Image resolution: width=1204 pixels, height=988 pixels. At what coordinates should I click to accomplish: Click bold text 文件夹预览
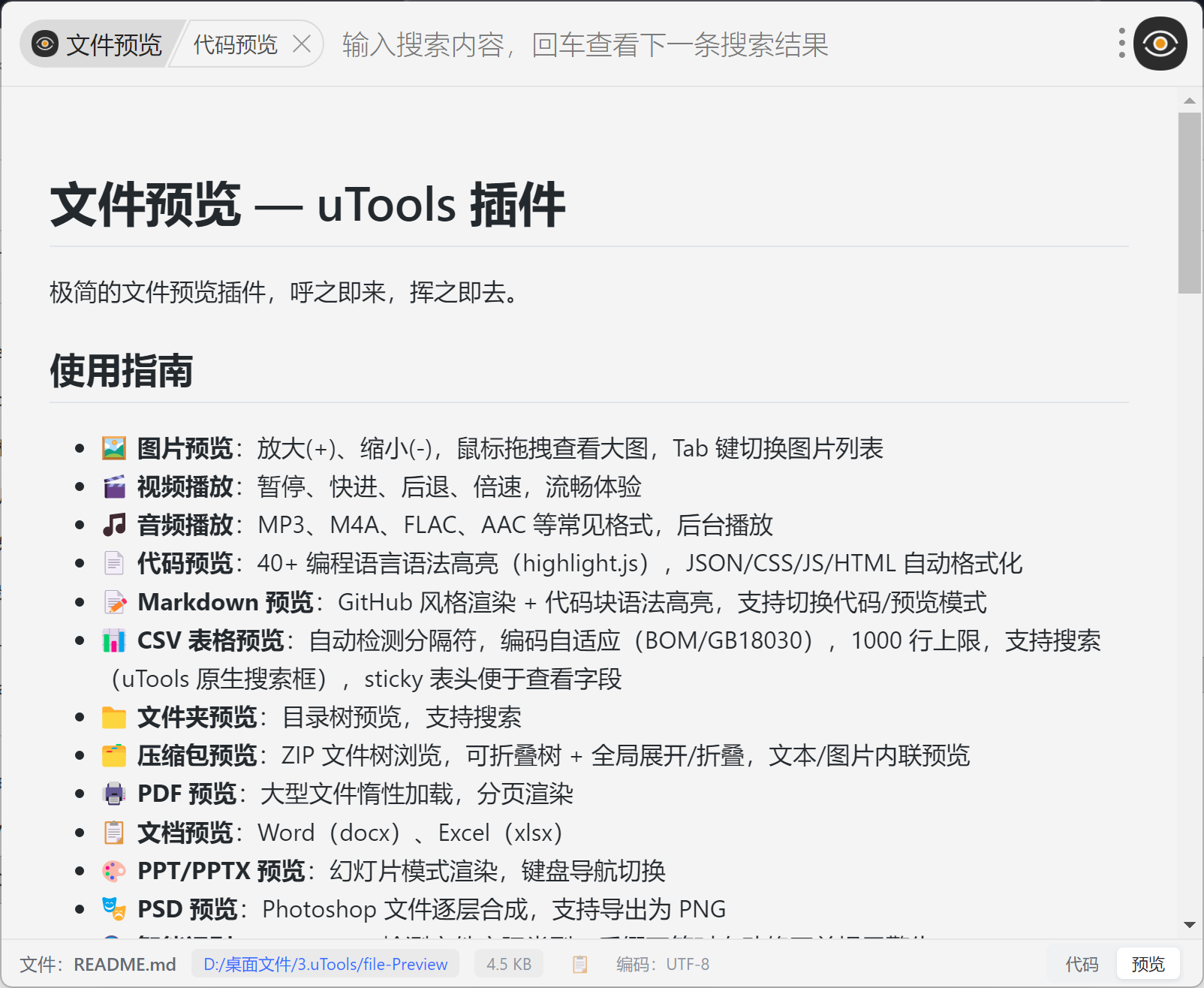coord(197,717)
